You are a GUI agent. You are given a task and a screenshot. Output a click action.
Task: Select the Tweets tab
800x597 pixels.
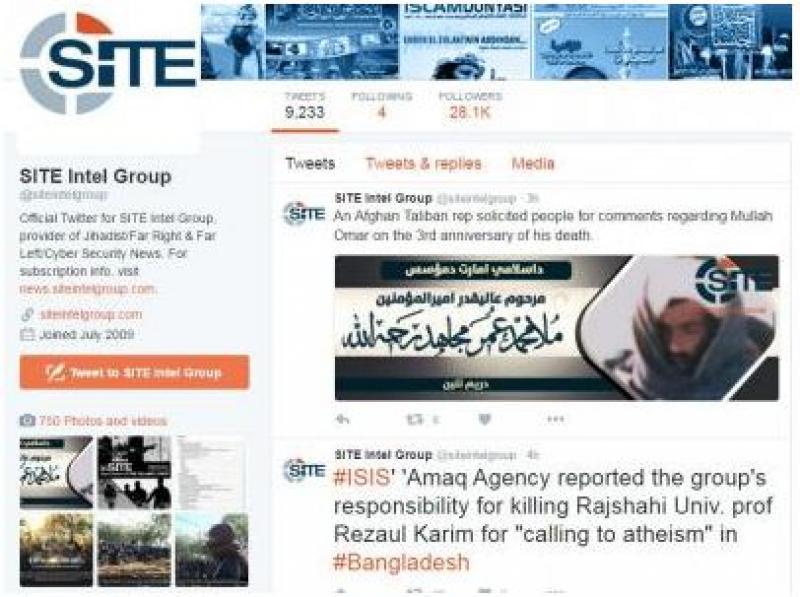coord(310,164)
